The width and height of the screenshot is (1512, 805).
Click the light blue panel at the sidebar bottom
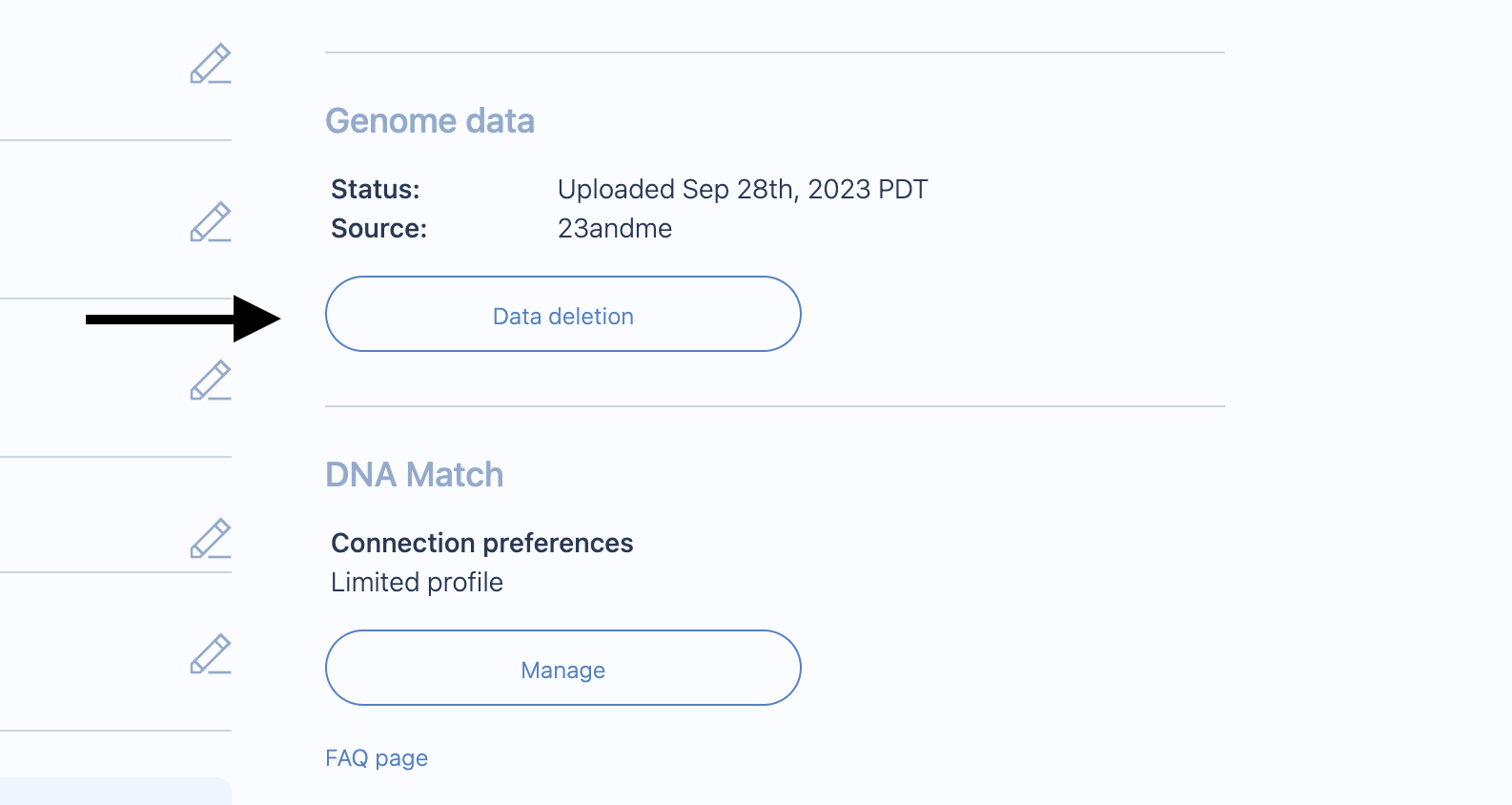pyautogui.click(x=114, y=792)
